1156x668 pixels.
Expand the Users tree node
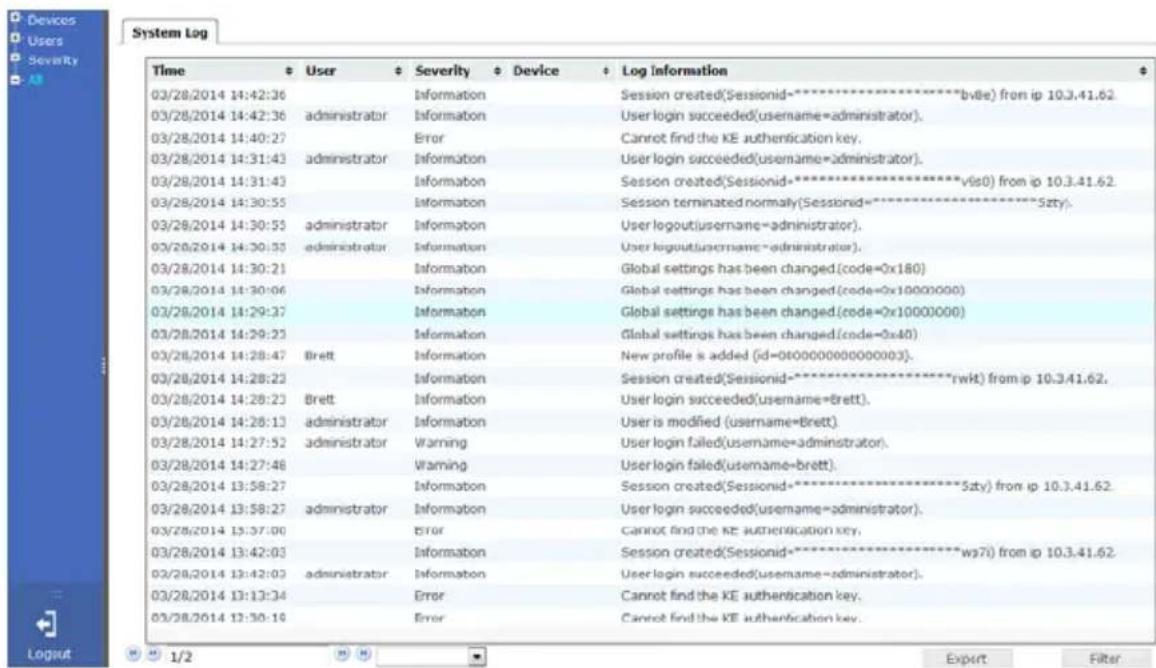(x=15, y=38)
